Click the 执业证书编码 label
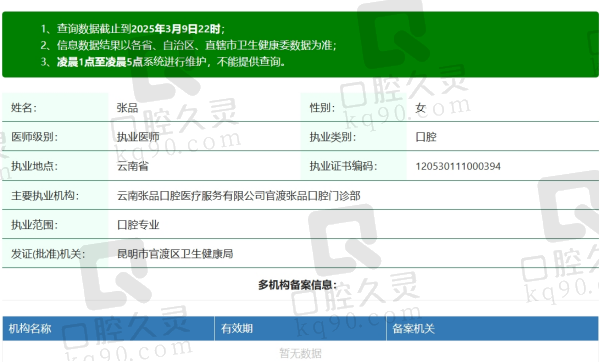This screenshot has height=362, width=600. (x=343, y=166)
